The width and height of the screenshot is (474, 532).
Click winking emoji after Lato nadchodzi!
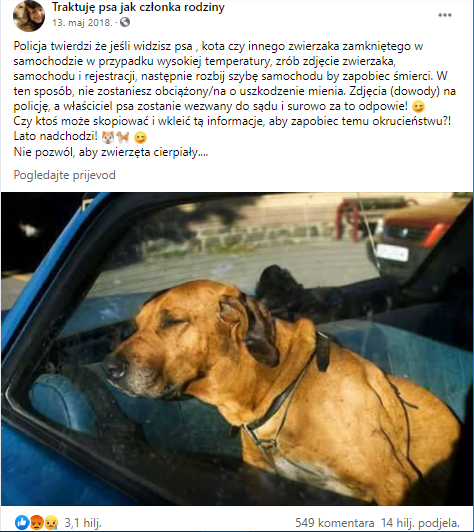click(x=140, y=137)
